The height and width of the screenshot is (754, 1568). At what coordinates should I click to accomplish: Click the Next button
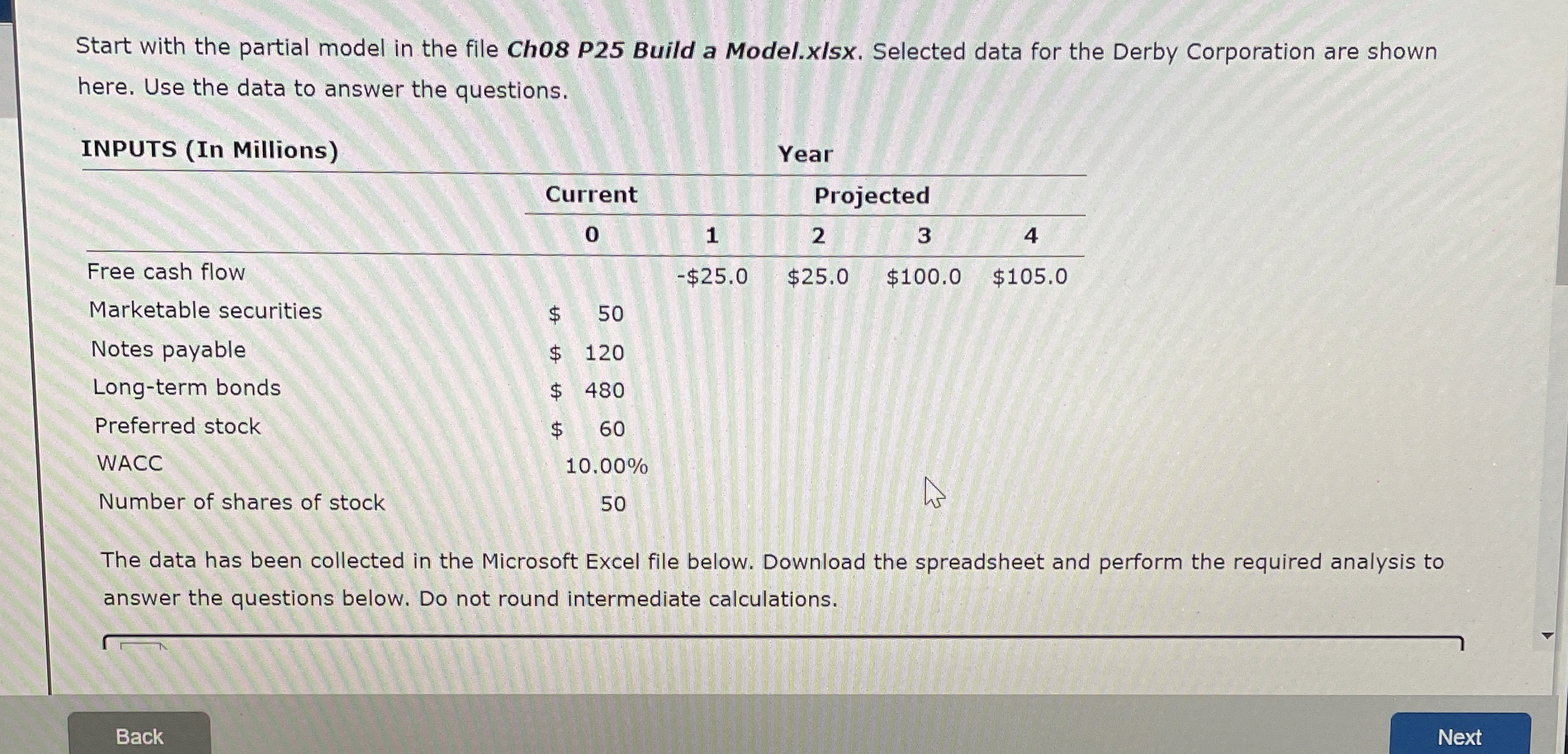pos(1460,736)
